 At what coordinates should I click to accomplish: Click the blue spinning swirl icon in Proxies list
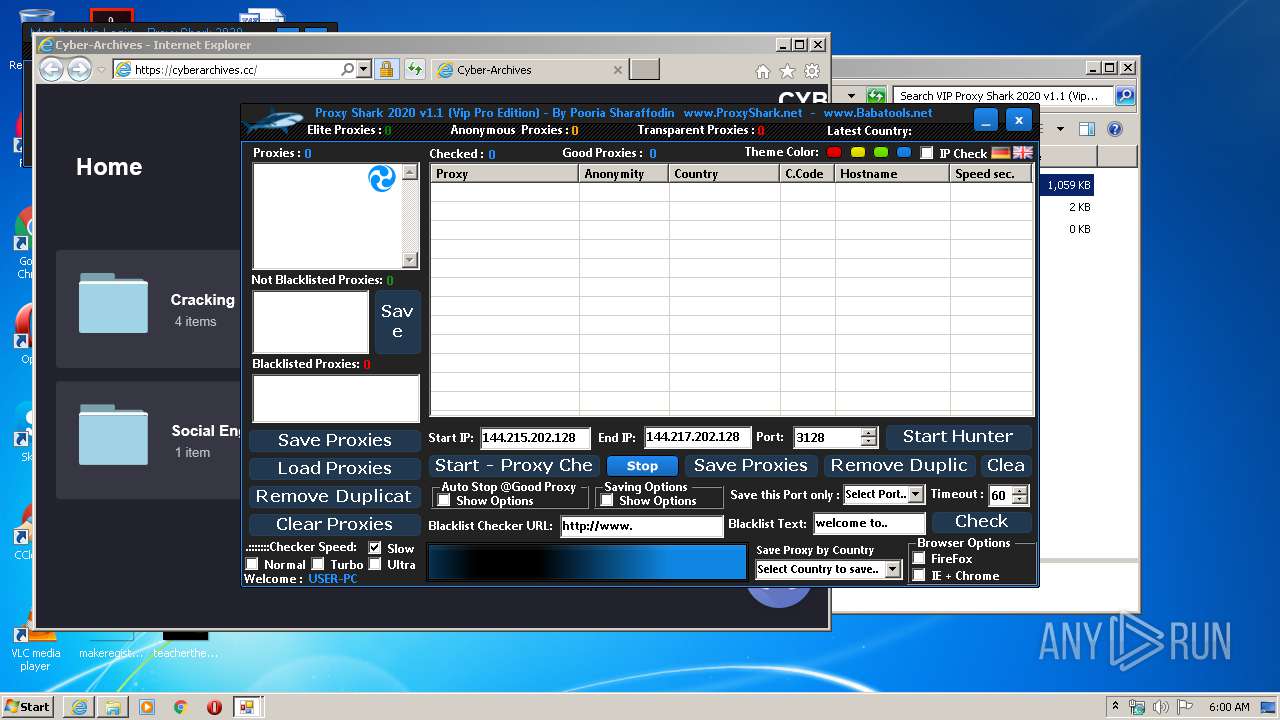pyautogui.click(x=382, y=179)
